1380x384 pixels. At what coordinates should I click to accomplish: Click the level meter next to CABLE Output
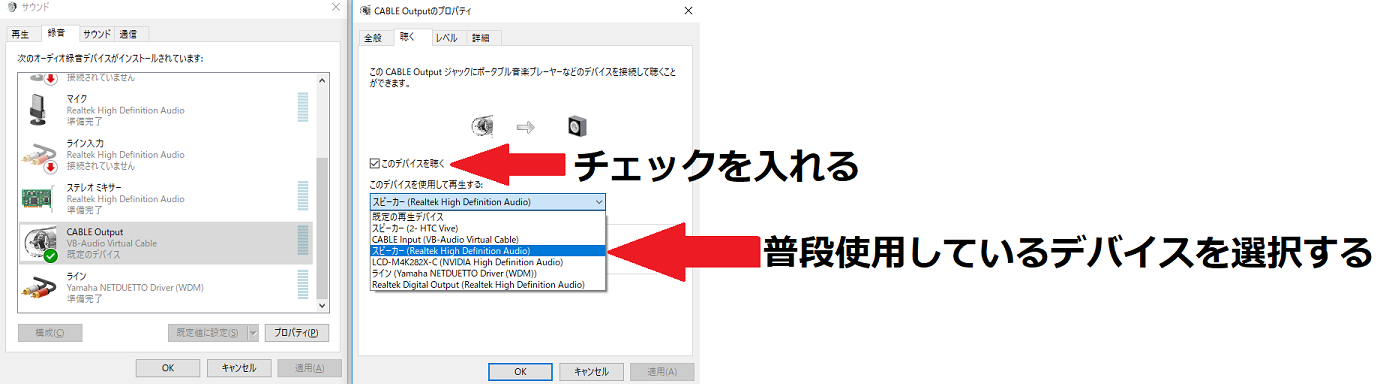click(303, 241)
